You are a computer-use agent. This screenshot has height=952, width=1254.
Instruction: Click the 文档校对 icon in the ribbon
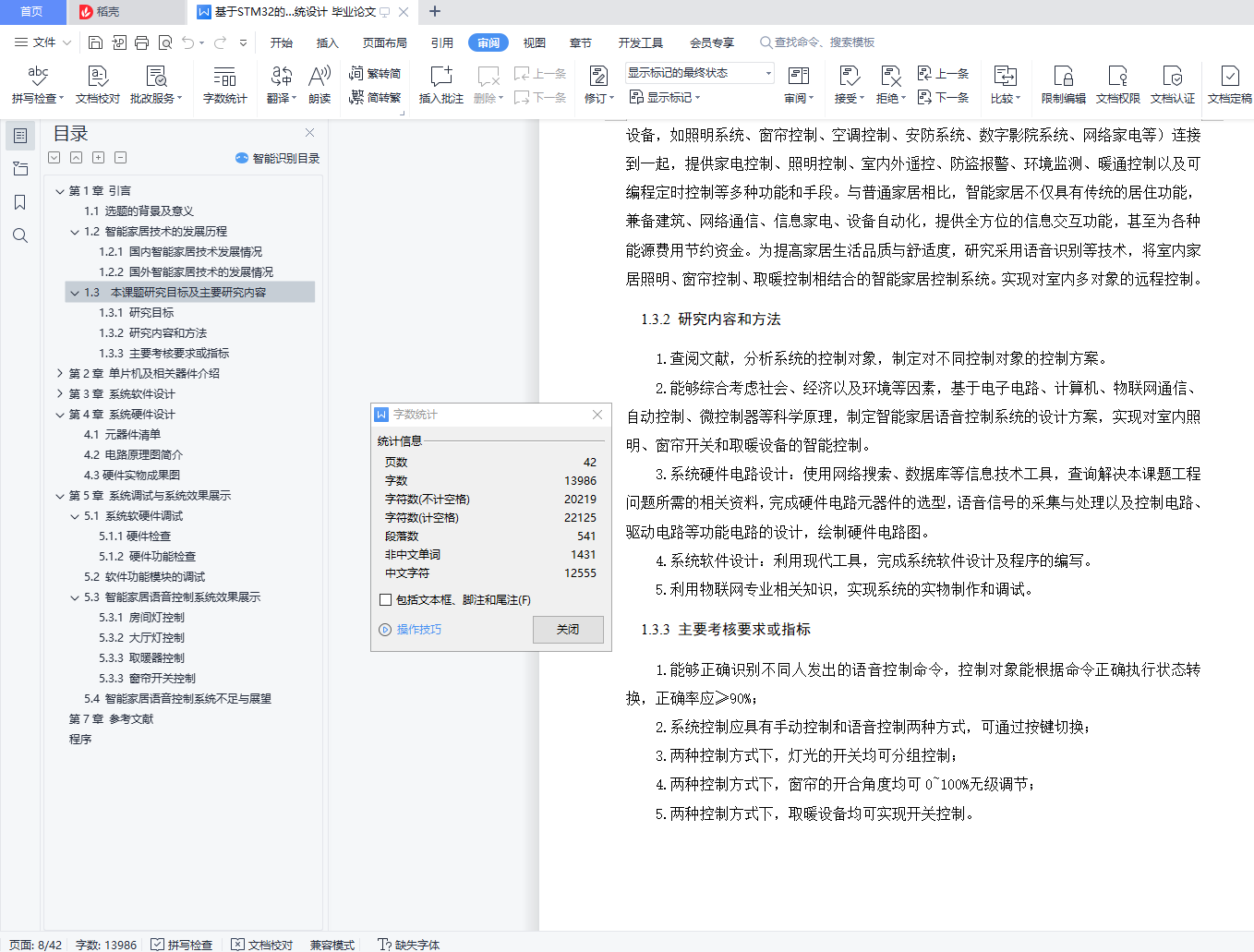tap(98, 84)
